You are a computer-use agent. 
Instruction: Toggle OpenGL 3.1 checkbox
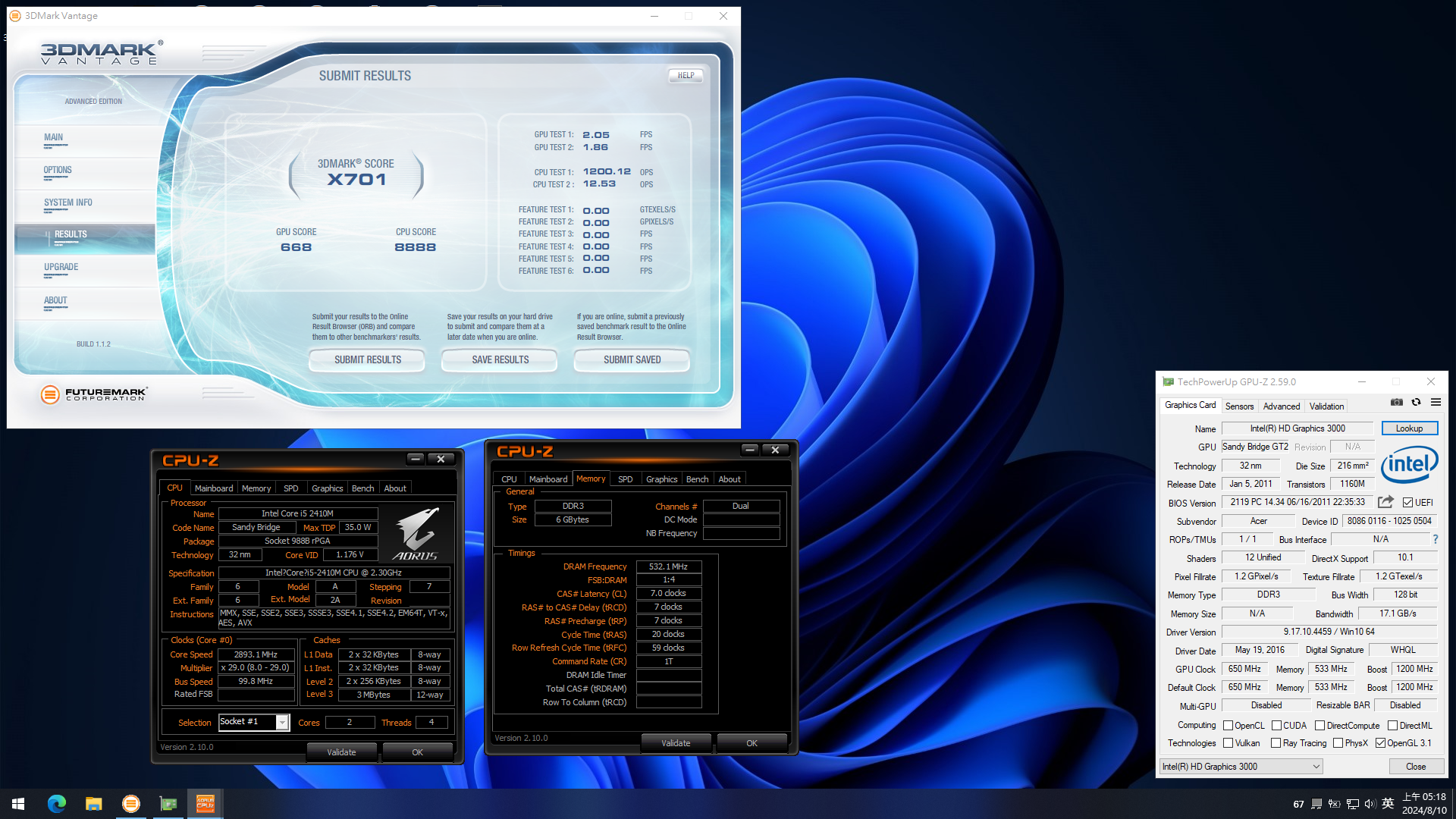pos(1380,743)
